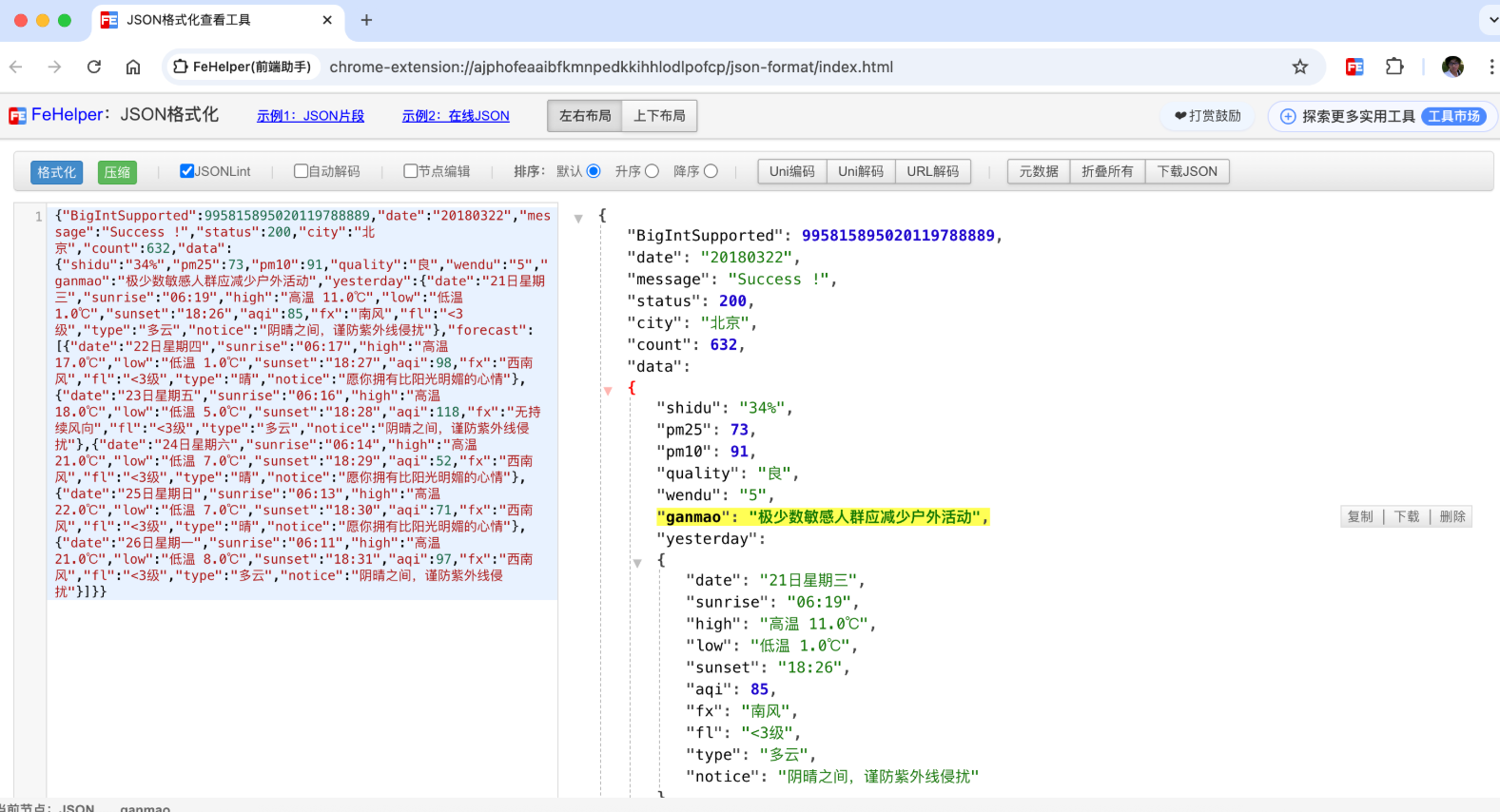
Task: Enable the 节点编辑 checkbox
Action: (x=410, y=171)
